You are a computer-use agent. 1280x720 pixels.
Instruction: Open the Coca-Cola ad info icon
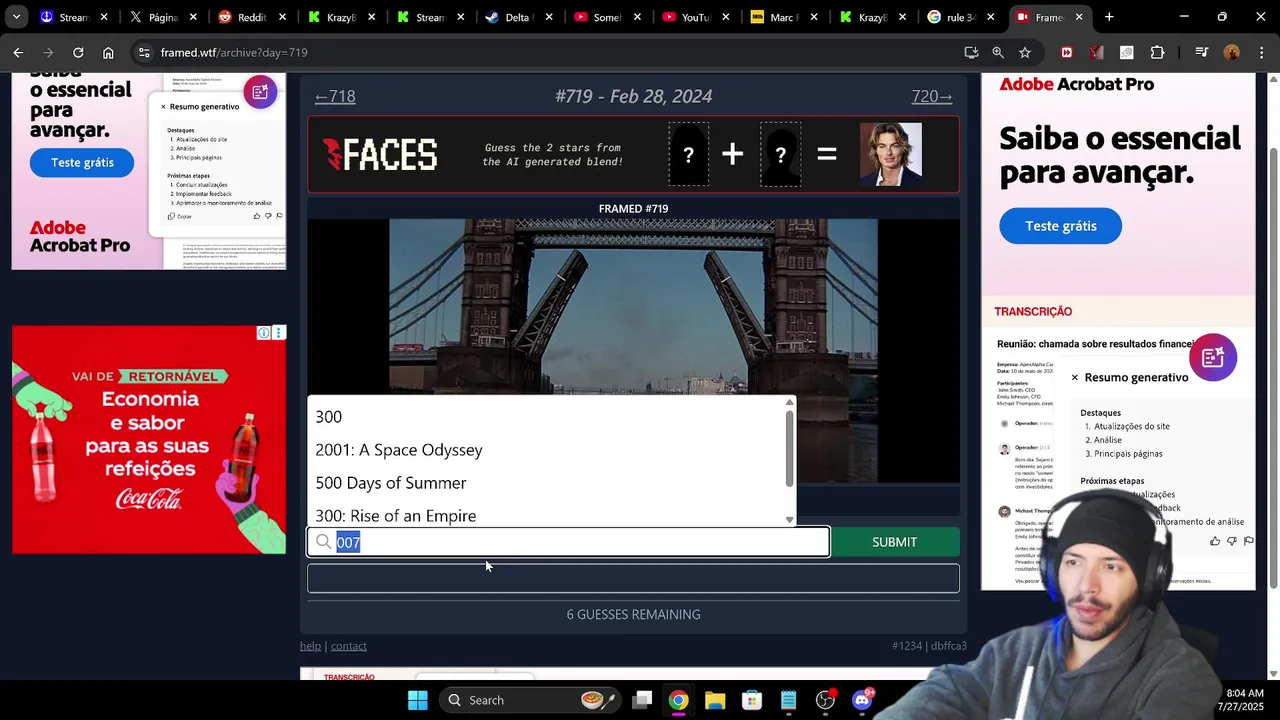(264, 333)
